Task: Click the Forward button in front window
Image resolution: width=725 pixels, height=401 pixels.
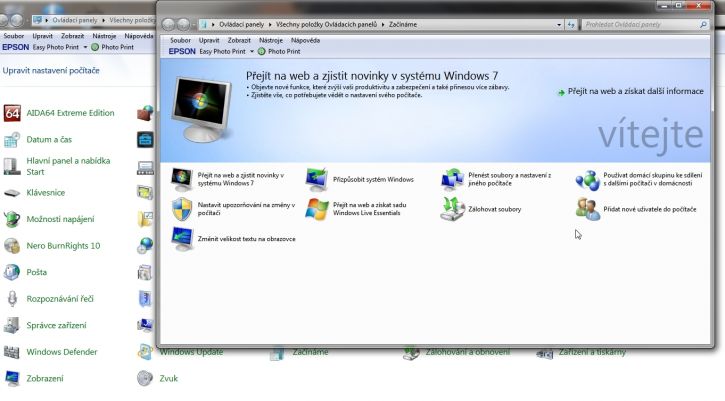Action: click(x=183, y=25)
